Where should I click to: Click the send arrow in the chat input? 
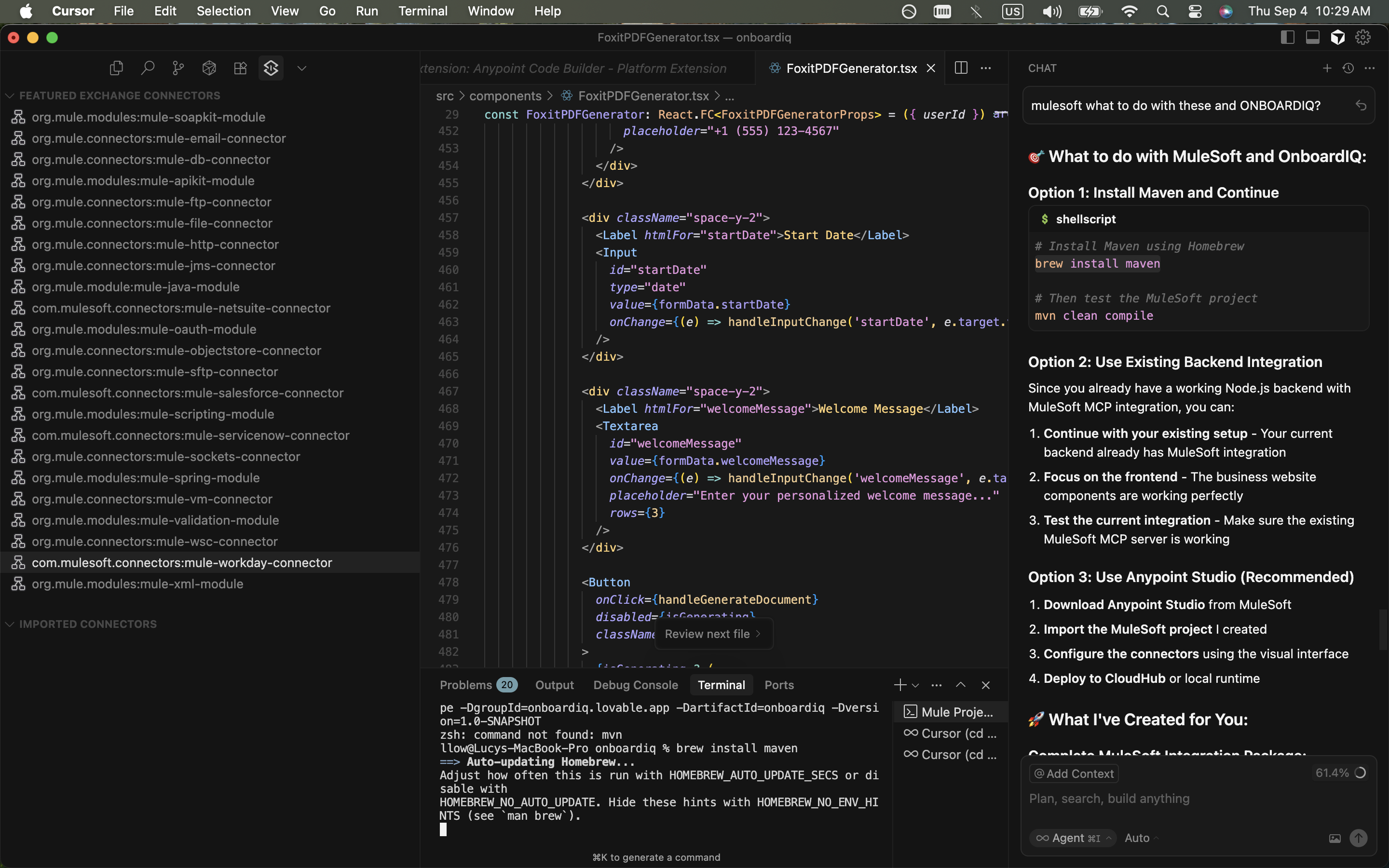pyautogui.click(x=1358, y=838)
